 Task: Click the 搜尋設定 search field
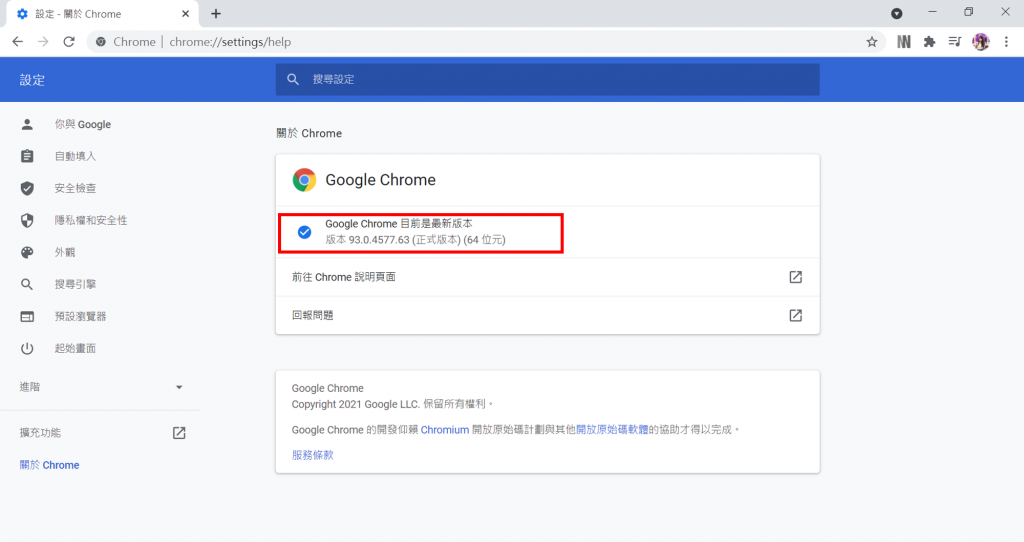[x=547, y=79]
